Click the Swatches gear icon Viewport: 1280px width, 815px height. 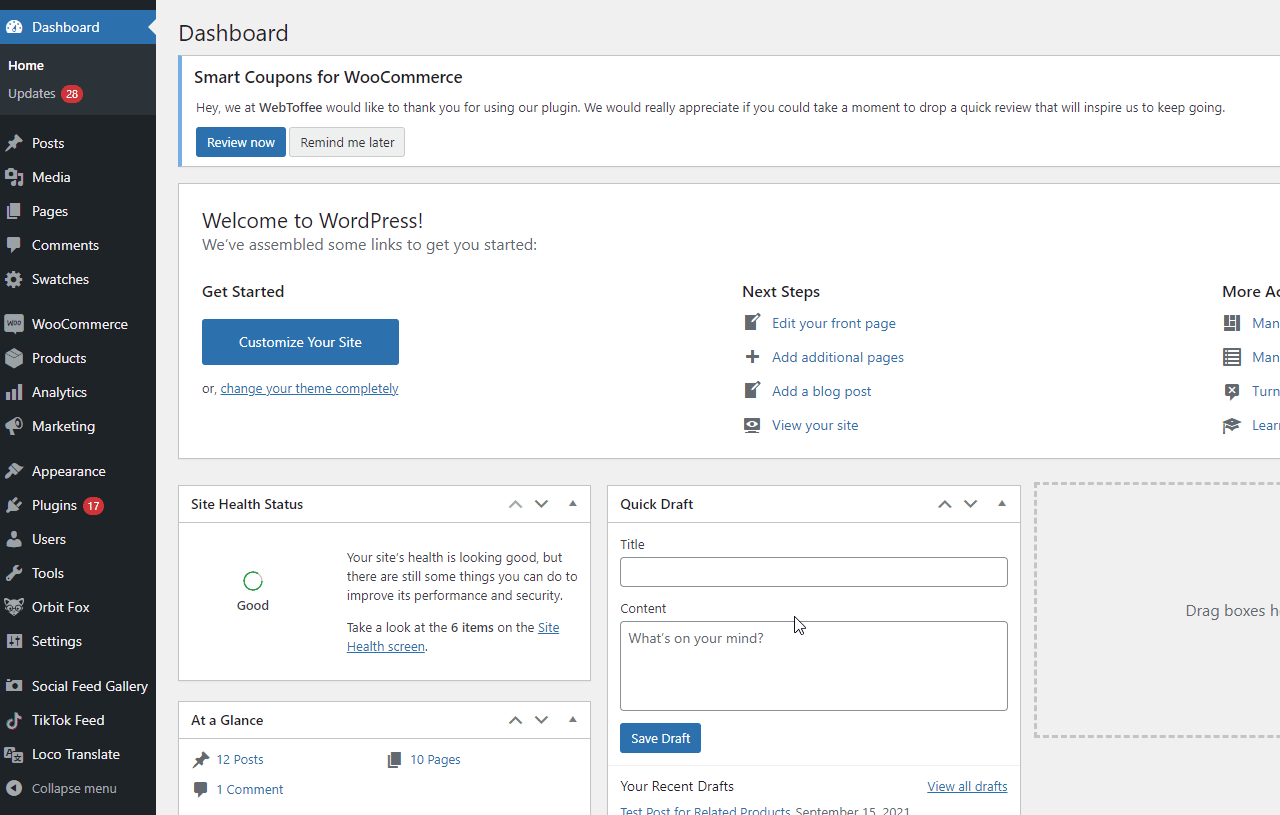(14, 279)
